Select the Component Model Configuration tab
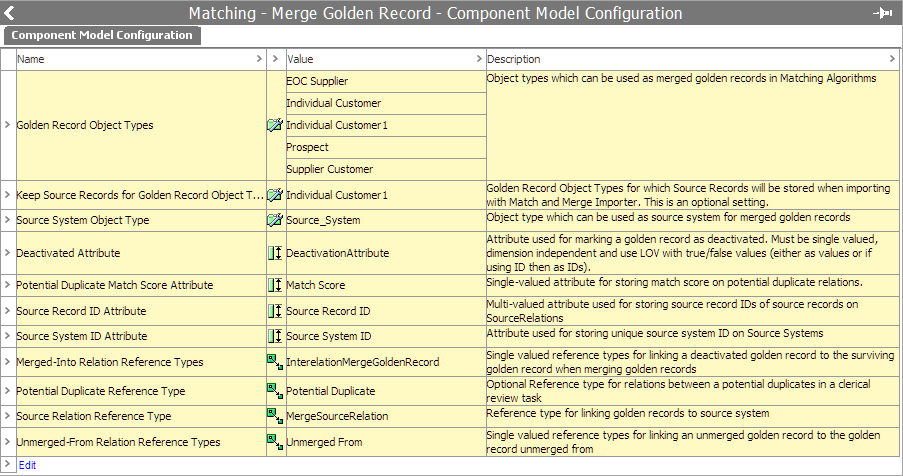 click(x=102, y=35)
